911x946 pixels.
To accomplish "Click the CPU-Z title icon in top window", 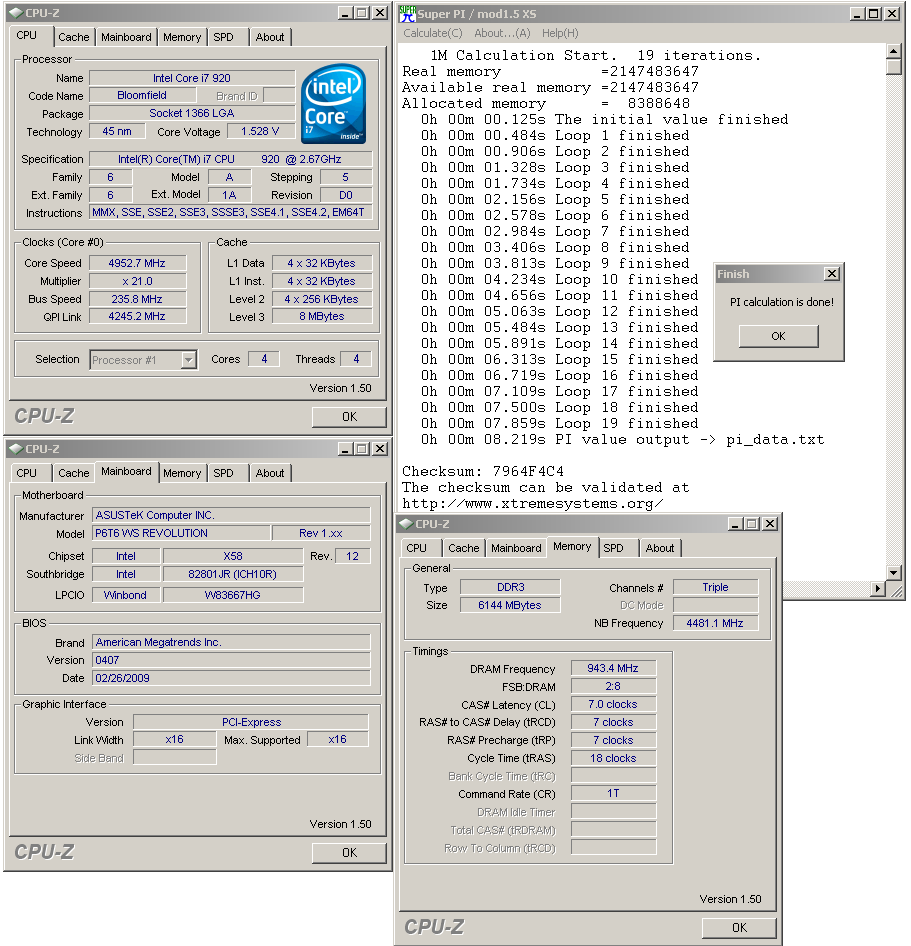I will tap(16, 13).
